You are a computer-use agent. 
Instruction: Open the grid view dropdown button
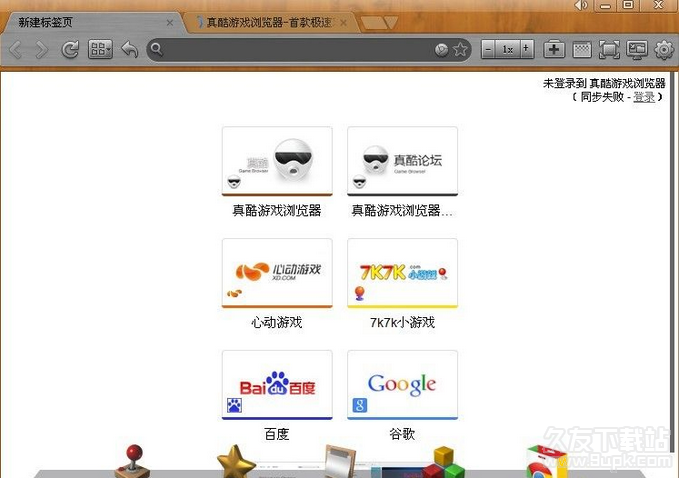tap(100, 49)
